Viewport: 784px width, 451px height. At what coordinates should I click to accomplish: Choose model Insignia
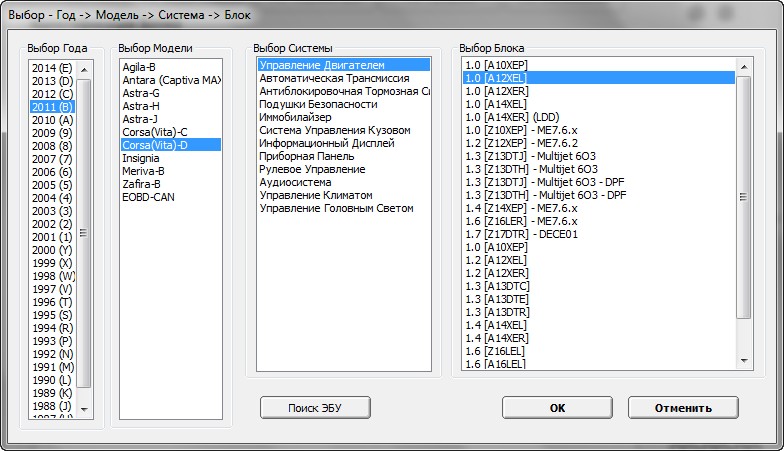170,158
